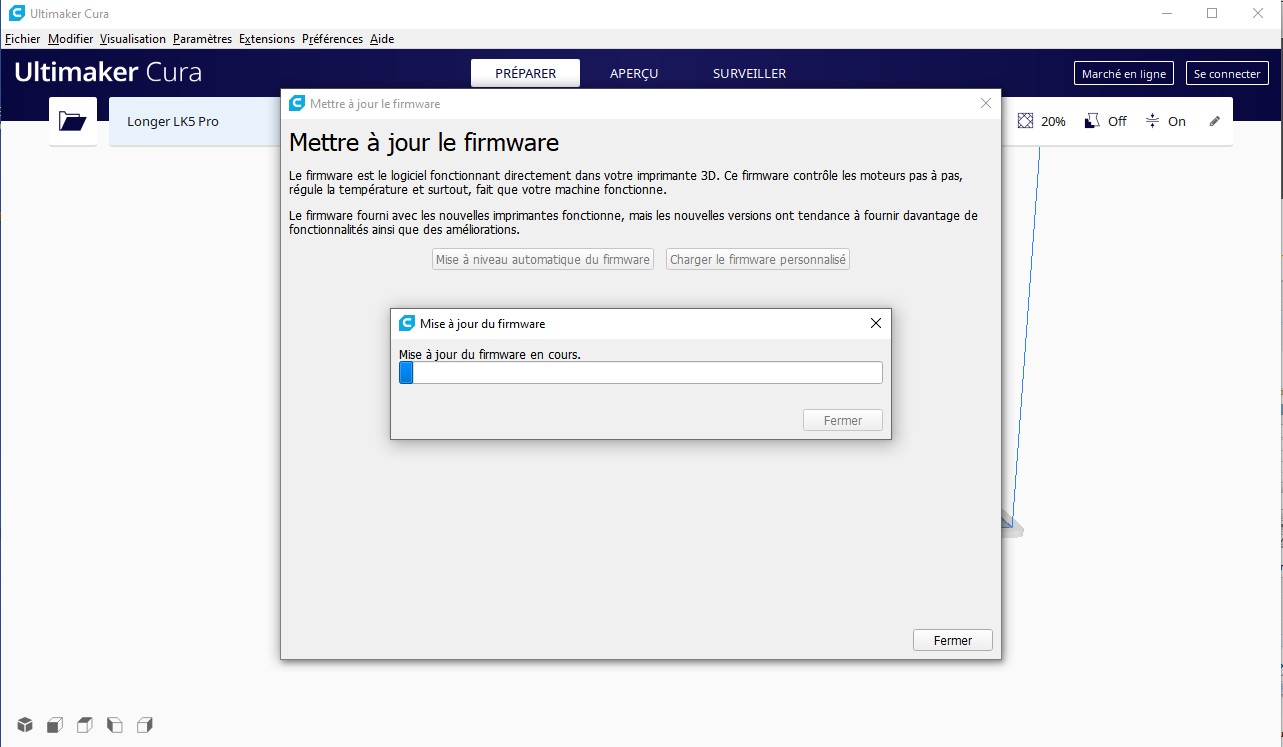Open the Visualisation menu

[133, 39]
